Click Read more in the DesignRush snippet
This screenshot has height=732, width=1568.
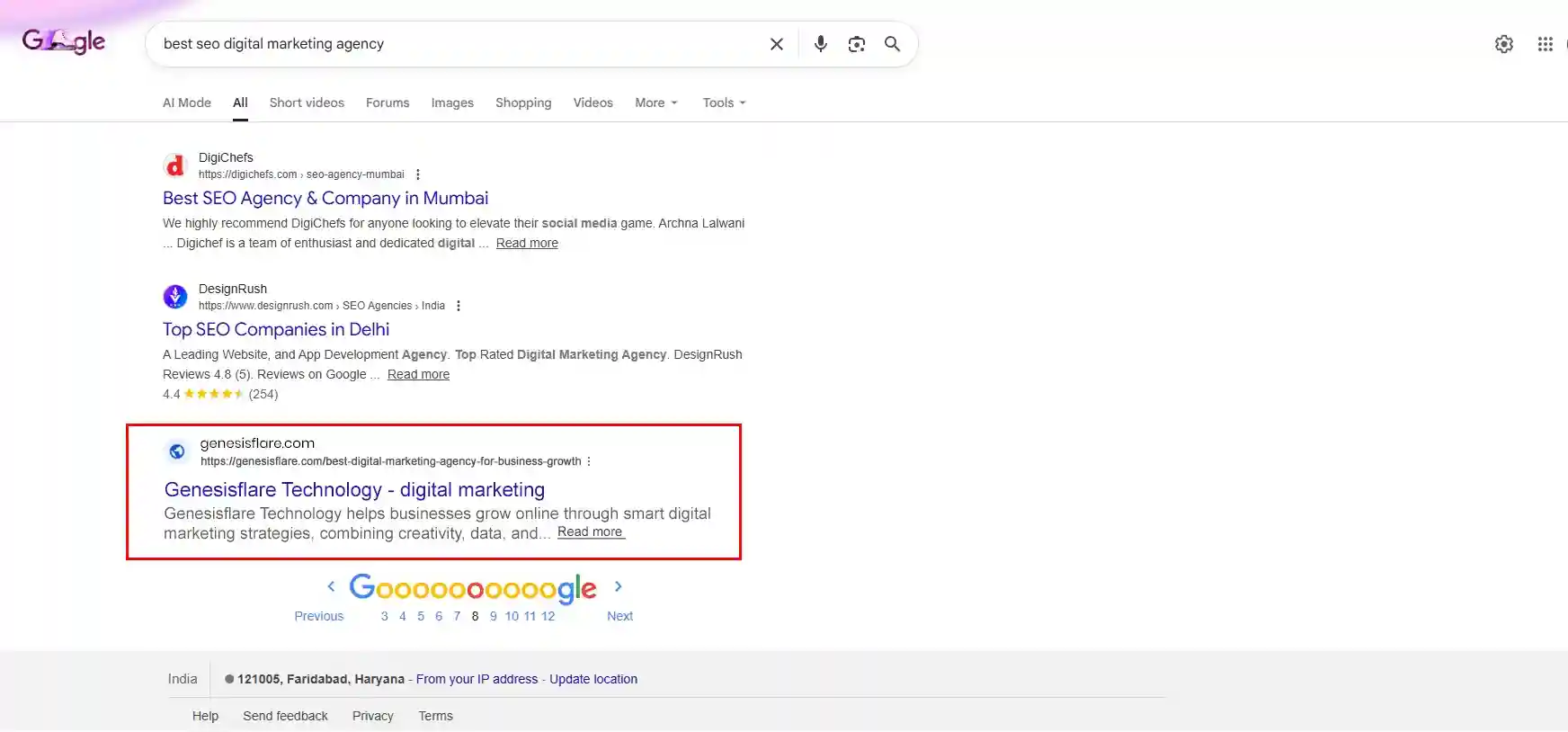click(418, 374)
